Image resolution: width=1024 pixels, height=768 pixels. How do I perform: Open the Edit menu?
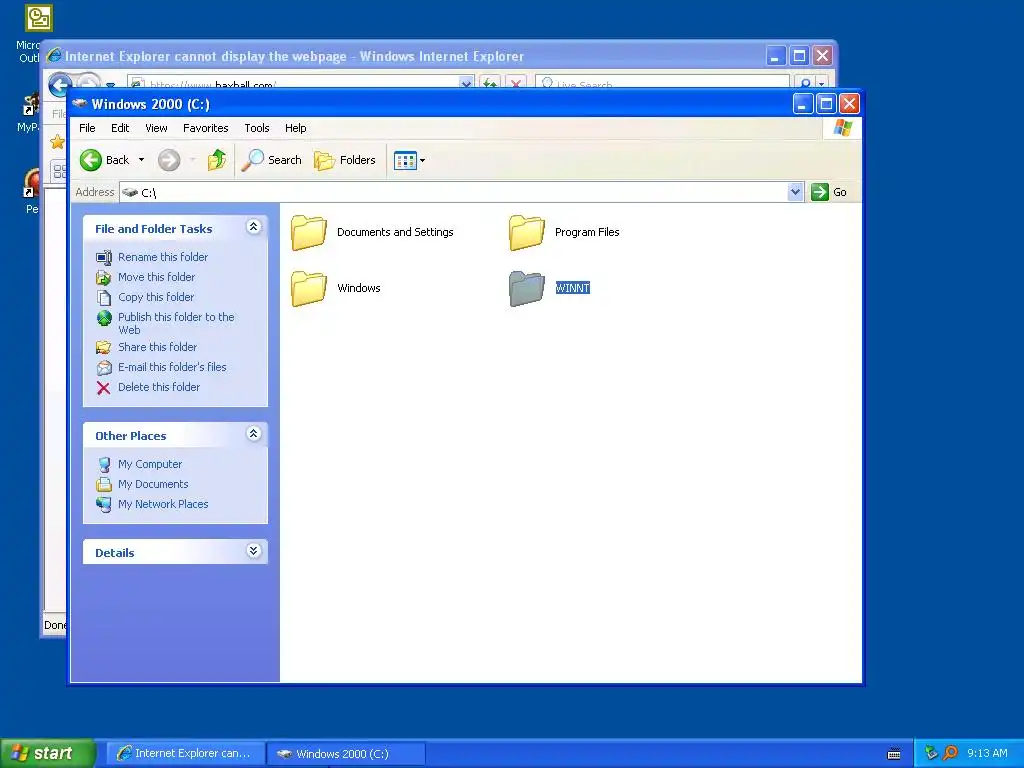click(120, 128)
